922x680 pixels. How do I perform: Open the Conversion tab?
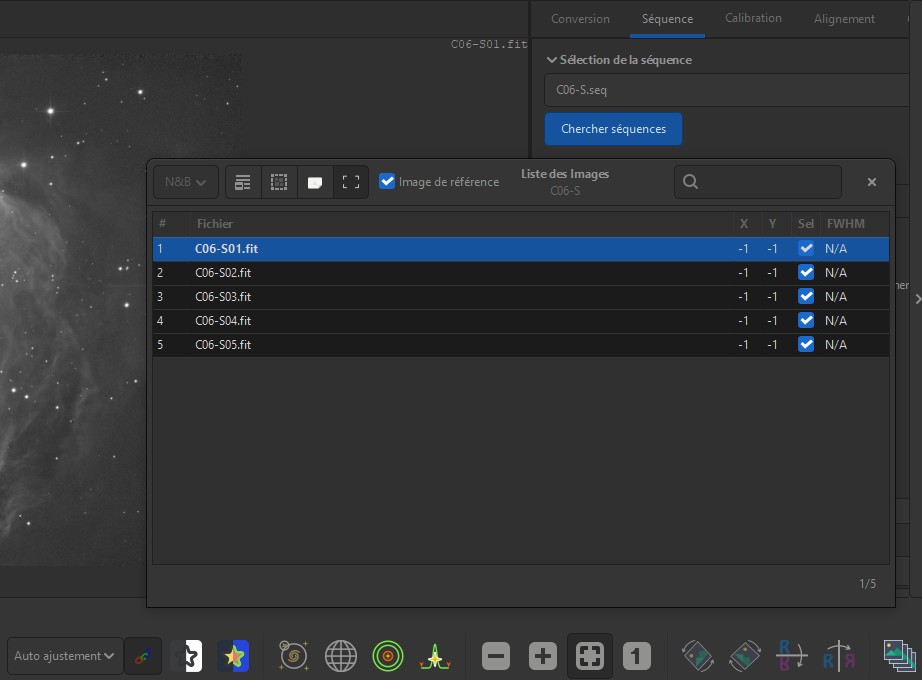[580, 19]
